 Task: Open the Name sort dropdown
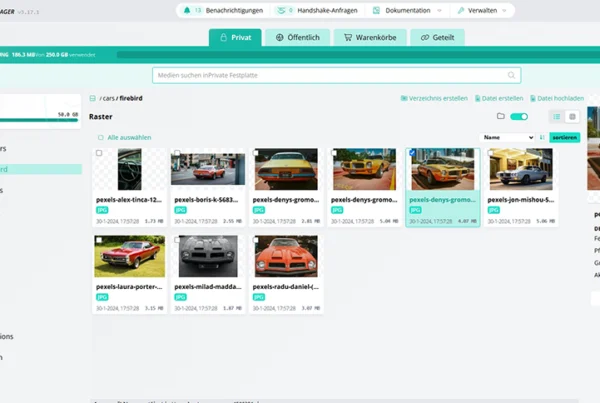click(507, 137)
